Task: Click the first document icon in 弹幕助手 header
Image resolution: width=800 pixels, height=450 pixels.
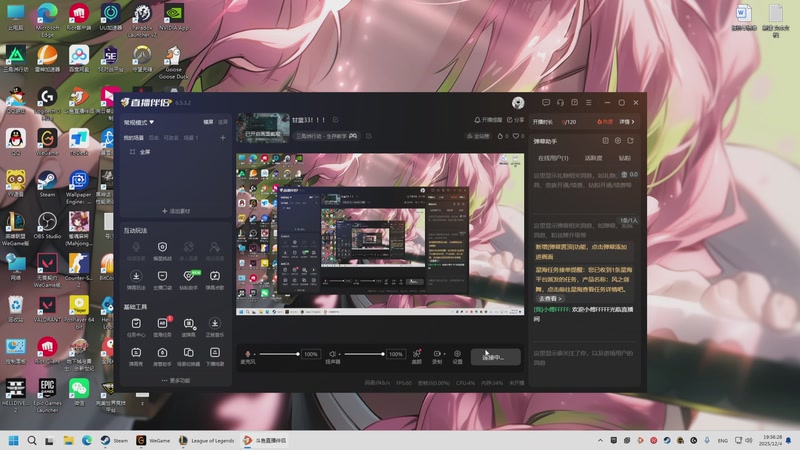Action: coord(606,140)
